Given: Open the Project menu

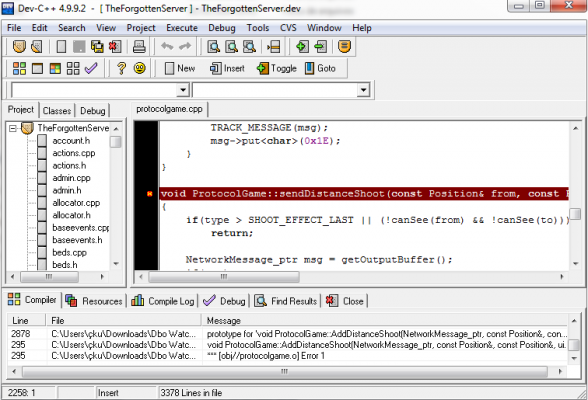Looking at the screenshot, I should coord(141,28).
